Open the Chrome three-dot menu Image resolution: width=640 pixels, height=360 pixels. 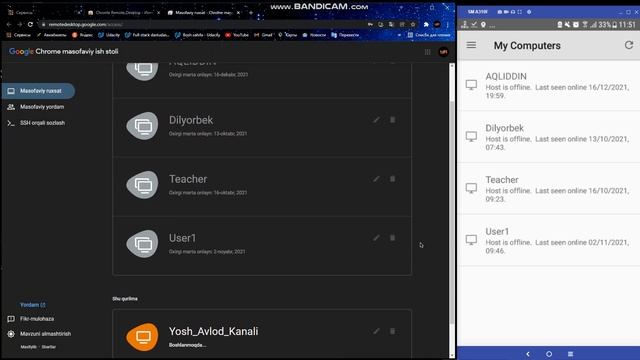(448, 24)
